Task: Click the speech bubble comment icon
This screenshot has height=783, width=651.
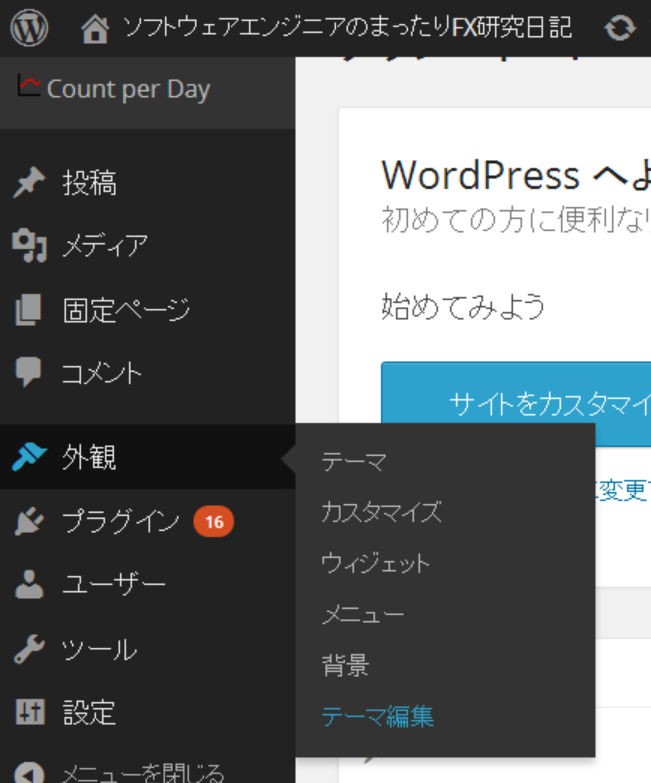Action: click(x=28, y=372)
